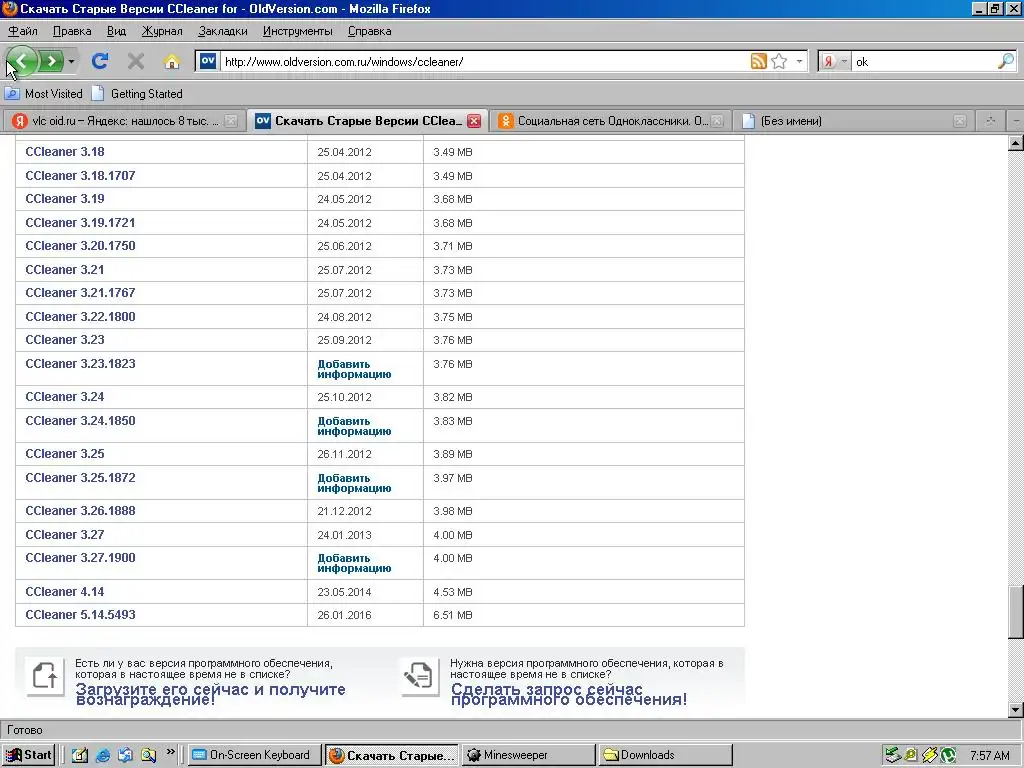Click the grey X stop-loading icon
This screenshot has width=1024, height=768.
136,61
